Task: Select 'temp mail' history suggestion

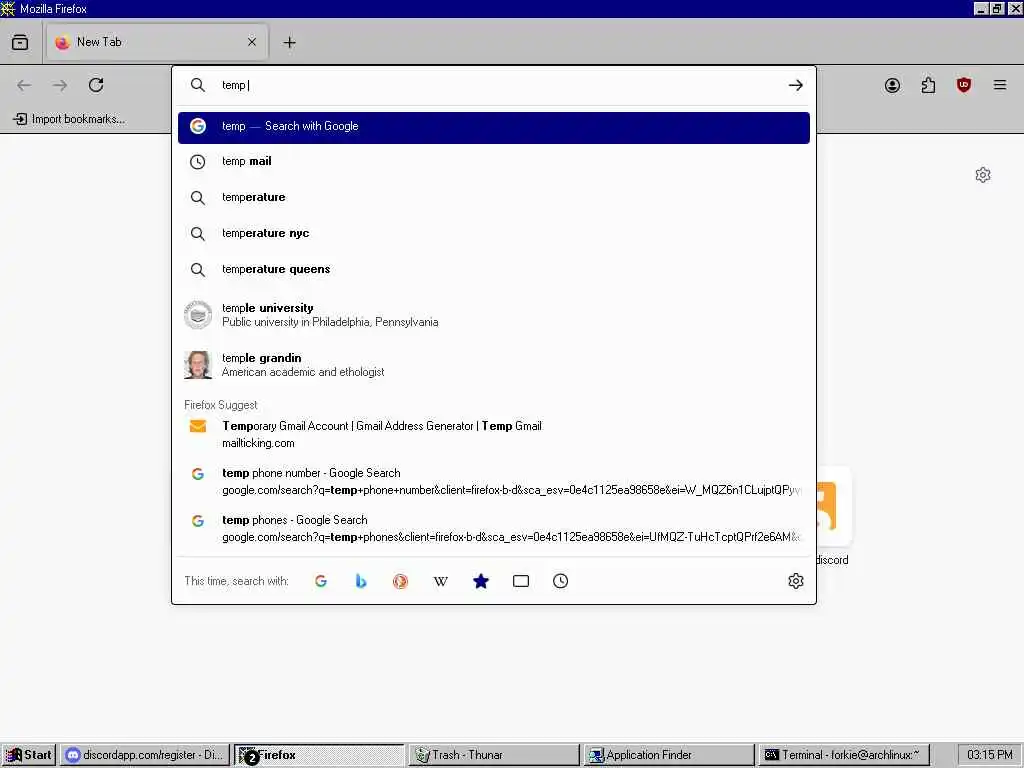Action: pos(494,161)
